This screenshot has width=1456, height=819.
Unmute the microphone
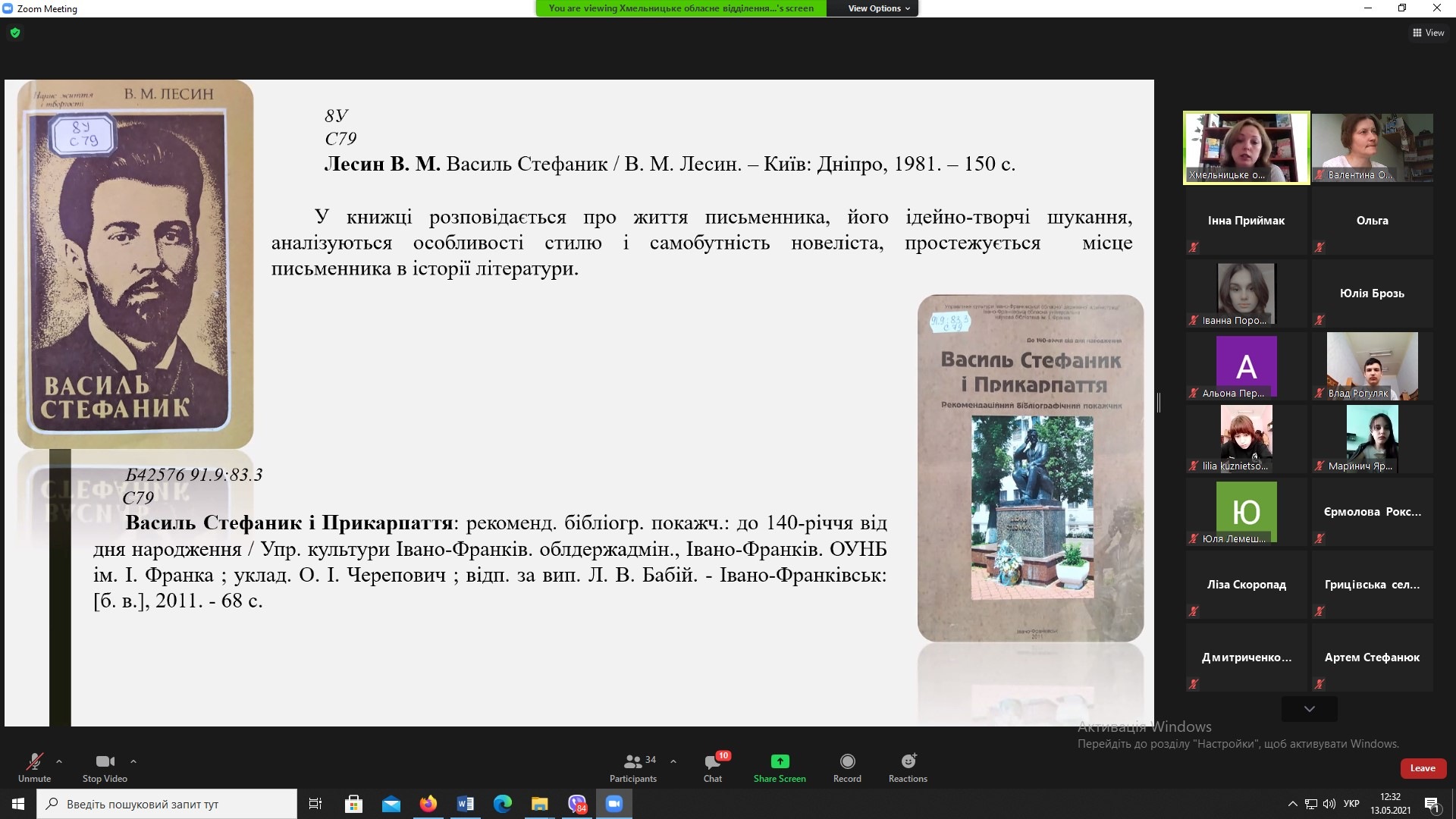tap(34, 767)
